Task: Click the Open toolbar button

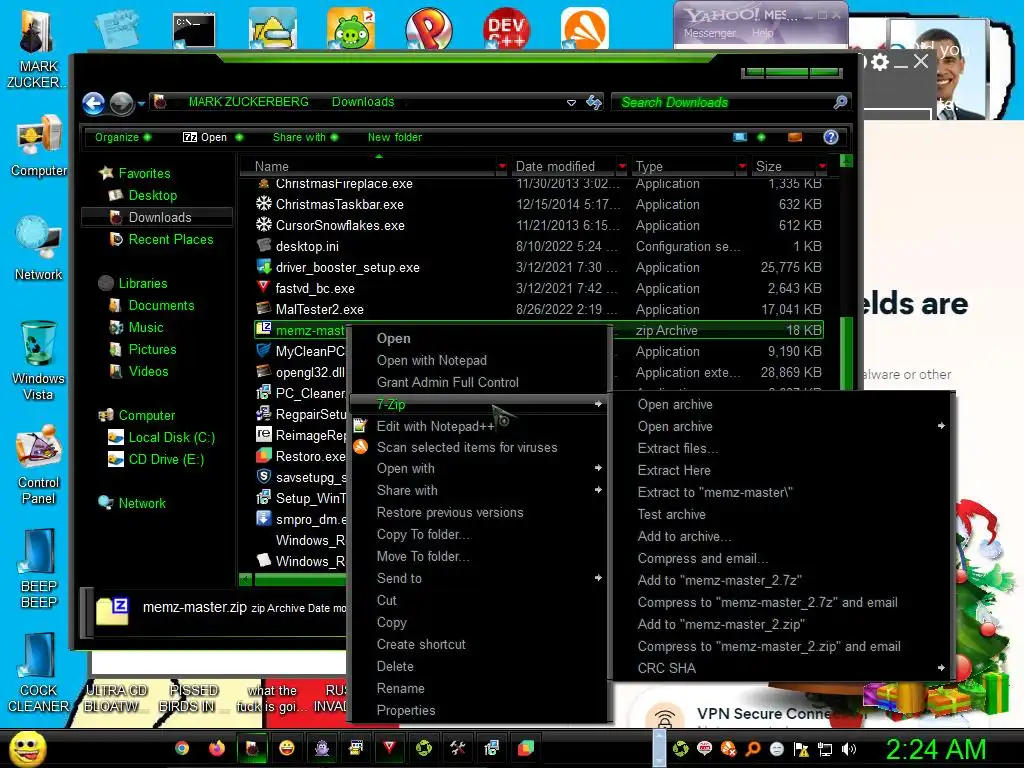Action: coord(212,137)
